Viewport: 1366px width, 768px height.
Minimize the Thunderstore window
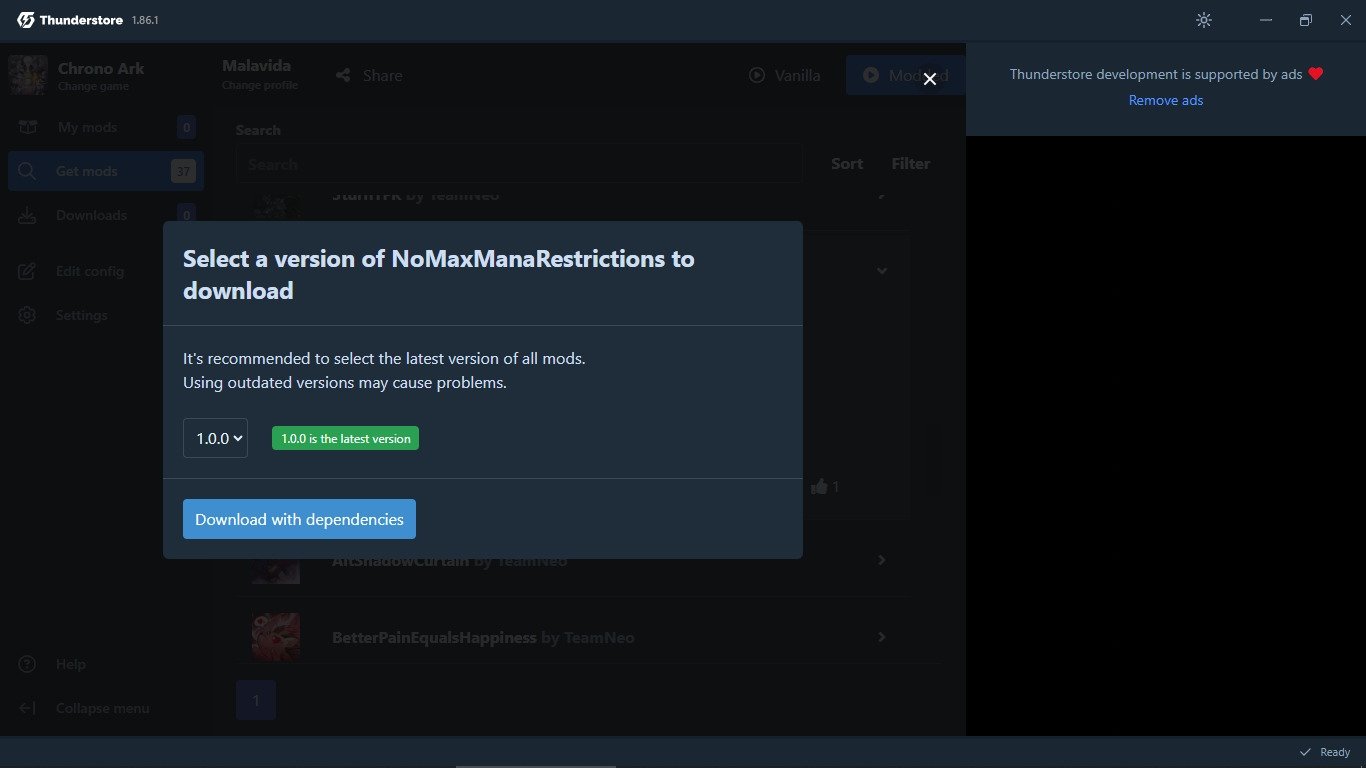1266,20
